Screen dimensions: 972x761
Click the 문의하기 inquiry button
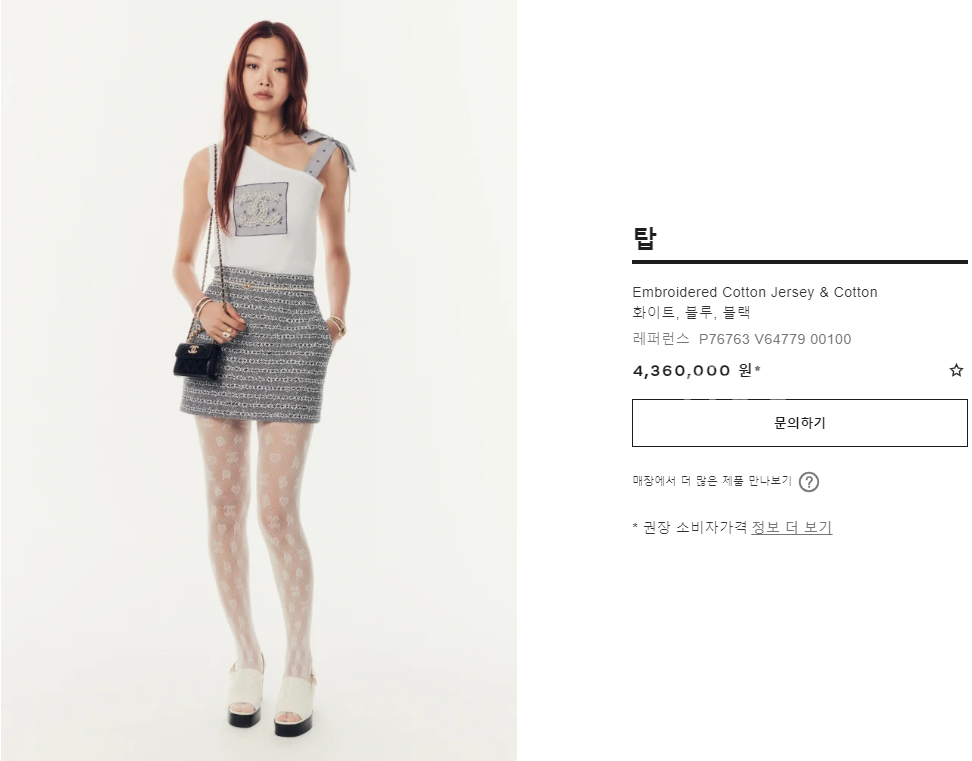(800, 423)
